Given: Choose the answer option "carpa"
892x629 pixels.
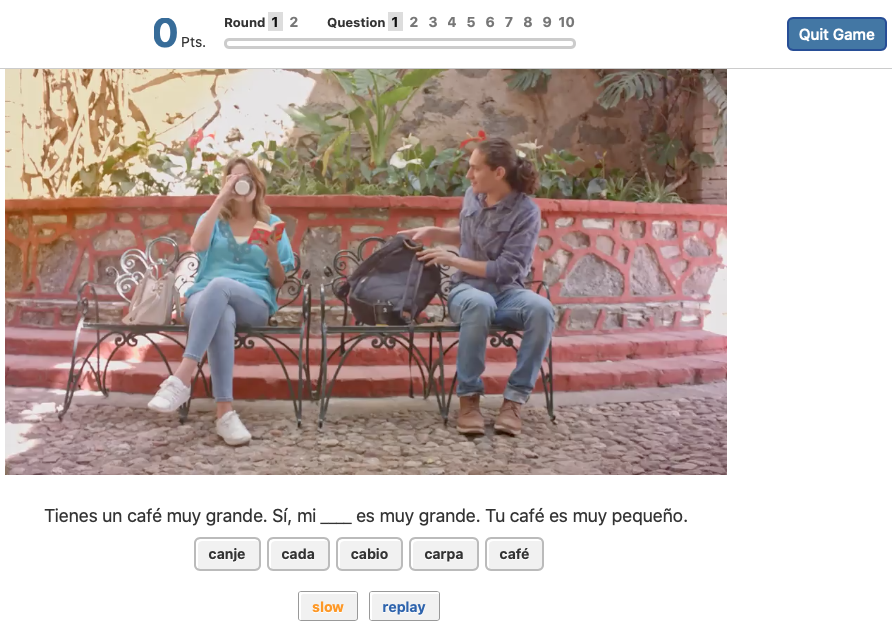Looking at the screenshot, I should tap(443, 554).
